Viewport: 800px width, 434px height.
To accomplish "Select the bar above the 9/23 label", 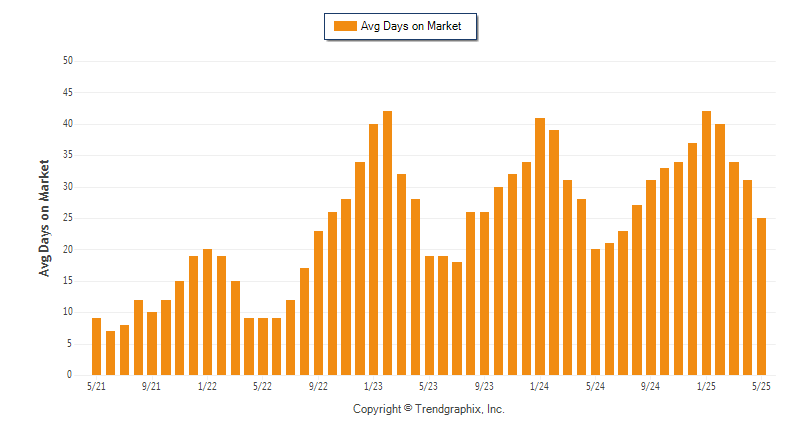I will point(484,294).
